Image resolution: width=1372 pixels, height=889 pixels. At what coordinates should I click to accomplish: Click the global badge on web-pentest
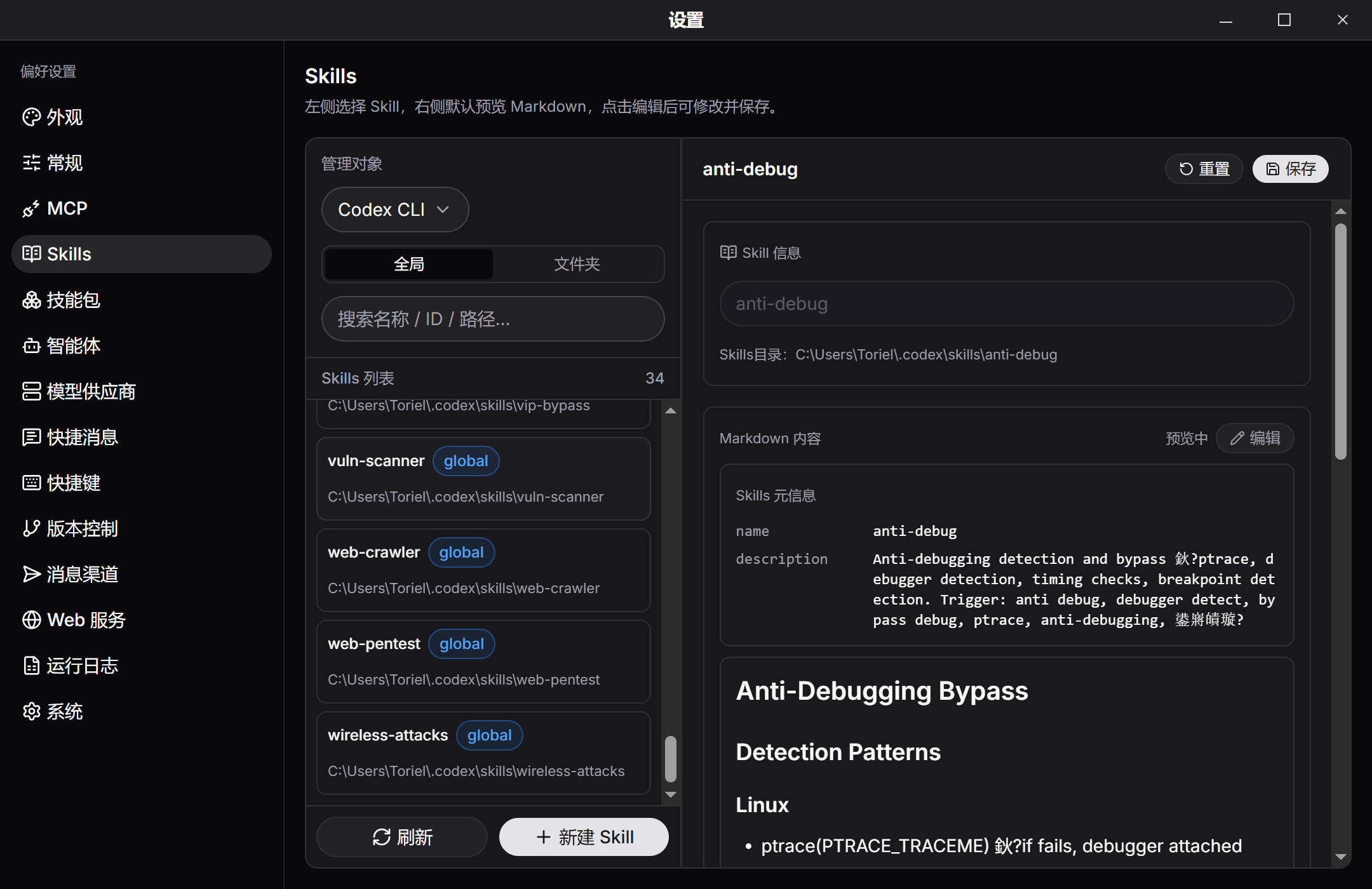pyautogui.click(x=462, y=644)
